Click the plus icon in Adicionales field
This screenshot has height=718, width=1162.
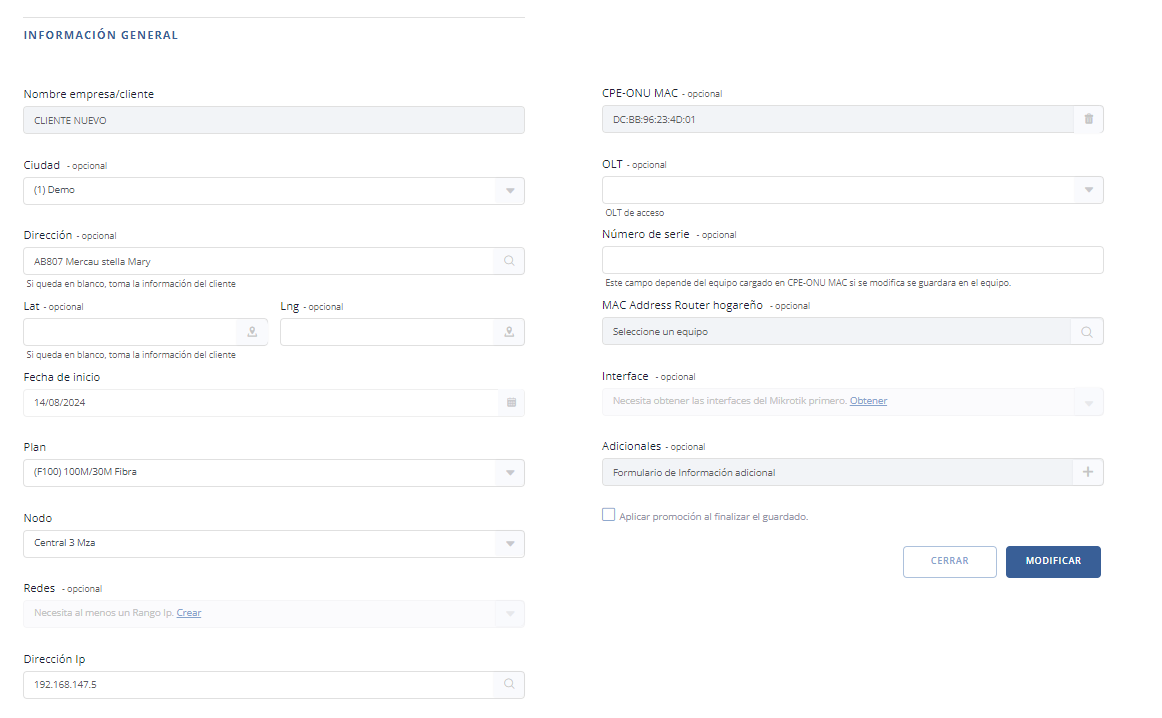[1088, 472]
